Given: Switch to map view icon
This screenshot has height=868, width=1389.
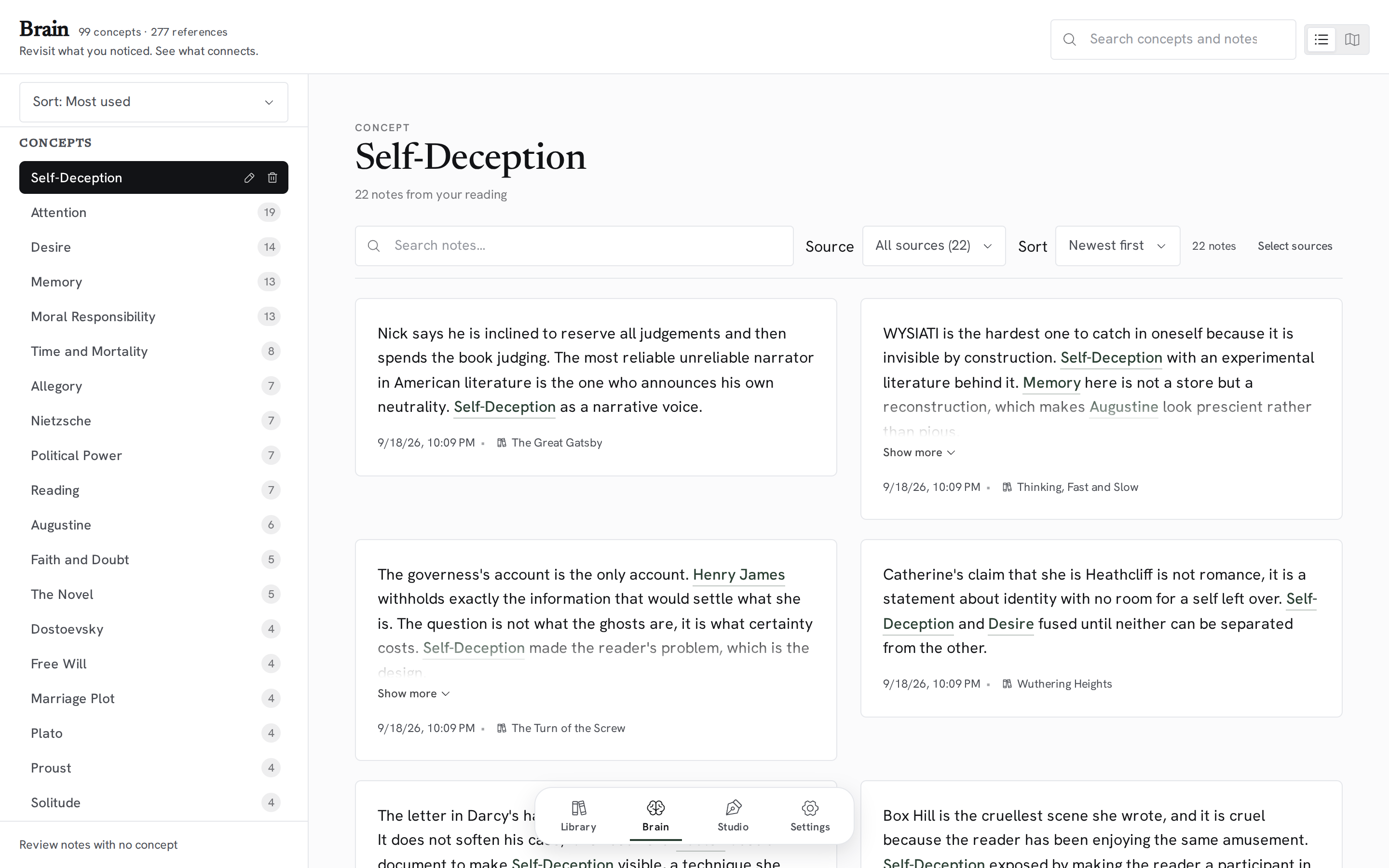Looking at the screenshot, I should [x=1352, y=40].
